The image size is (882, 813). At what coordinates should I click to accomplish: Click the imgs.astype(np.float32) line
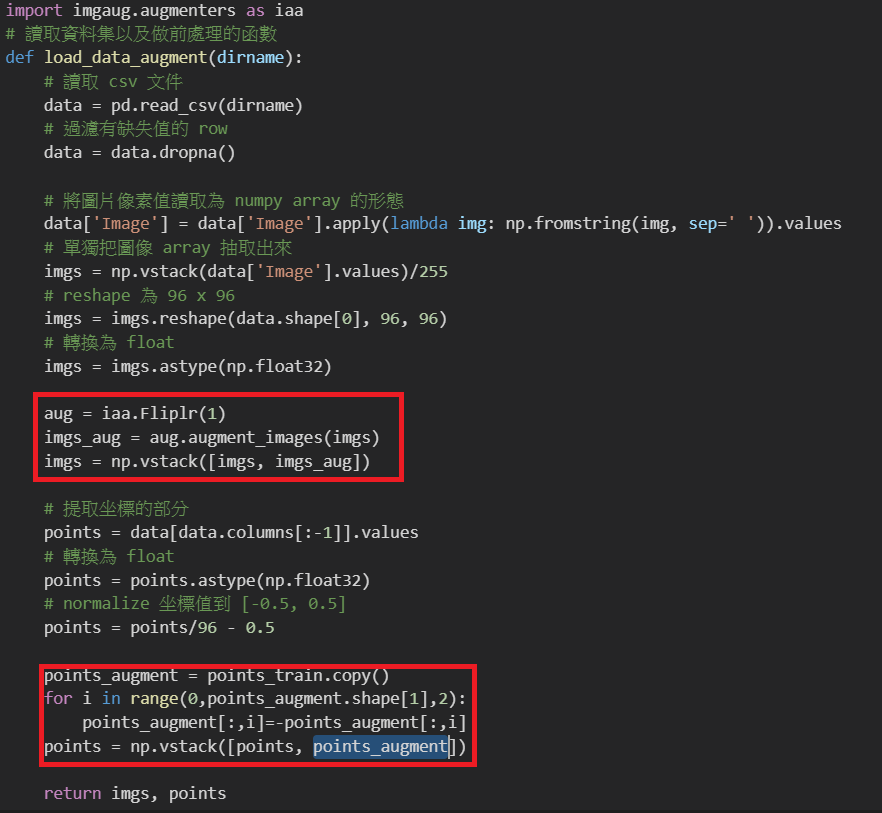(188, 366)
